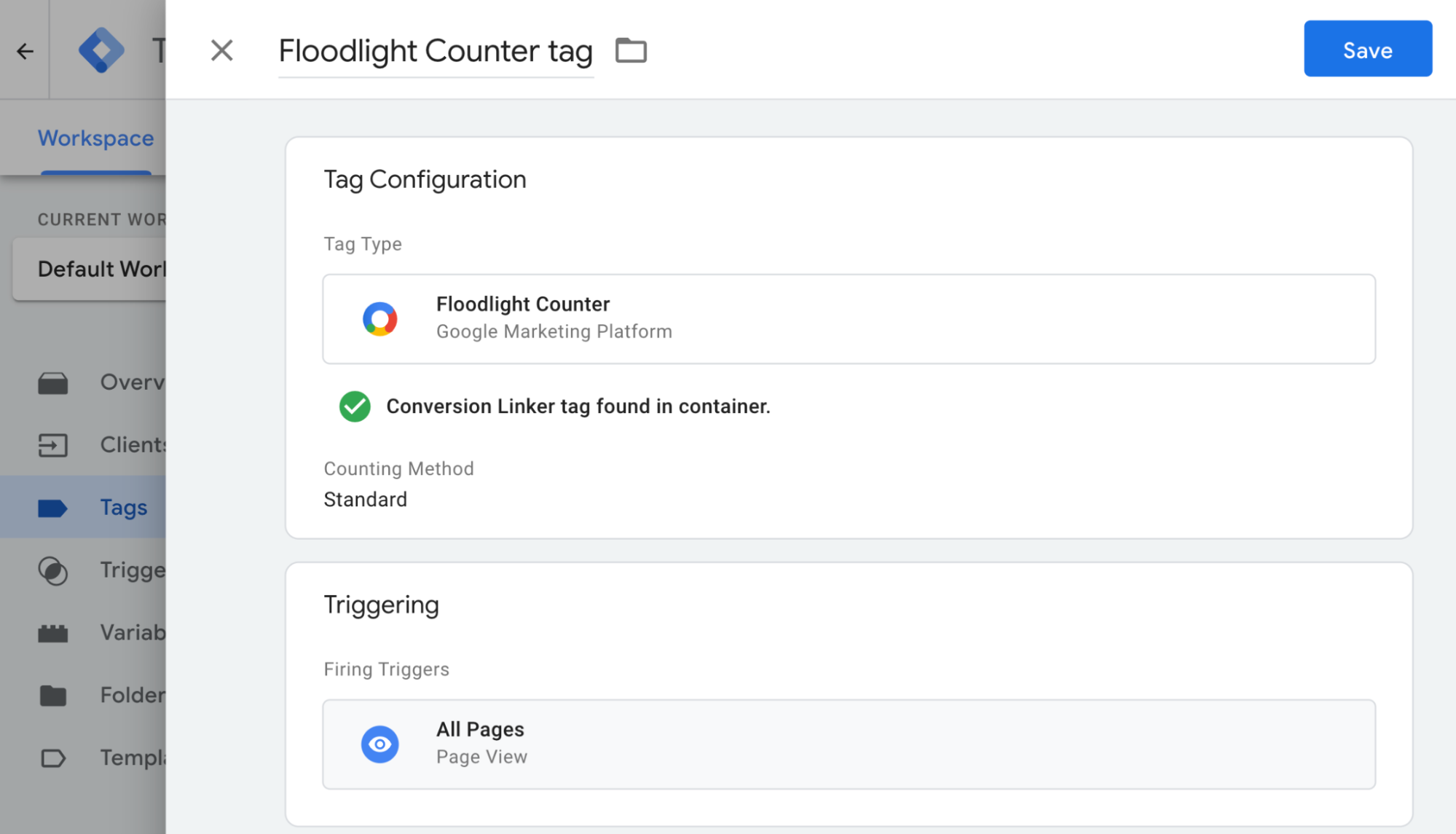This screenshot has height=834, width=1456.
Task: Click the Tags sidebar icon
Action: pyautogui.click(x=53, y=506)
